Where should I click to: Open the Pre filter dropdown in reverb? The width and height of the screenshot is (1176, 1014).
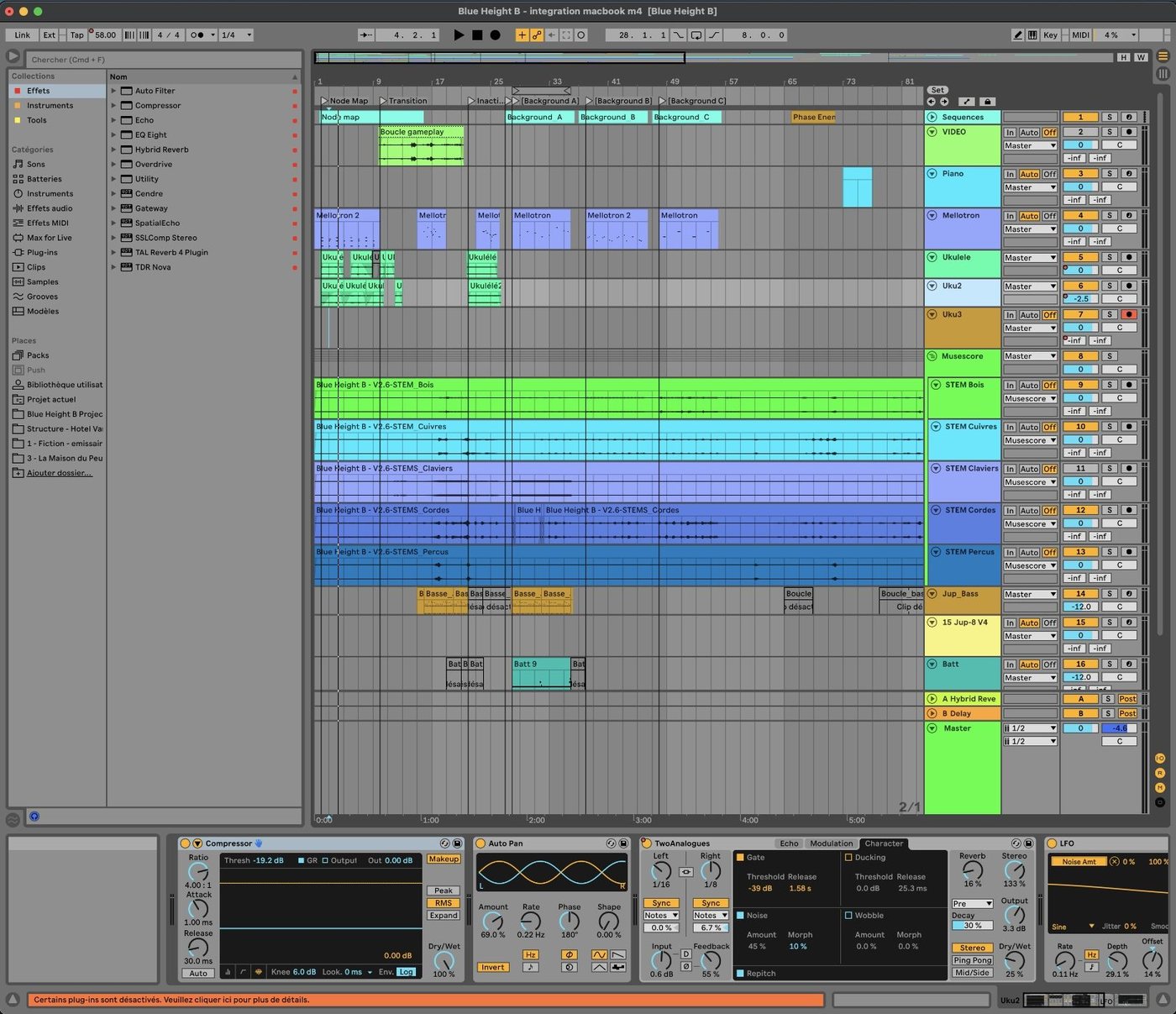point(972,904)
